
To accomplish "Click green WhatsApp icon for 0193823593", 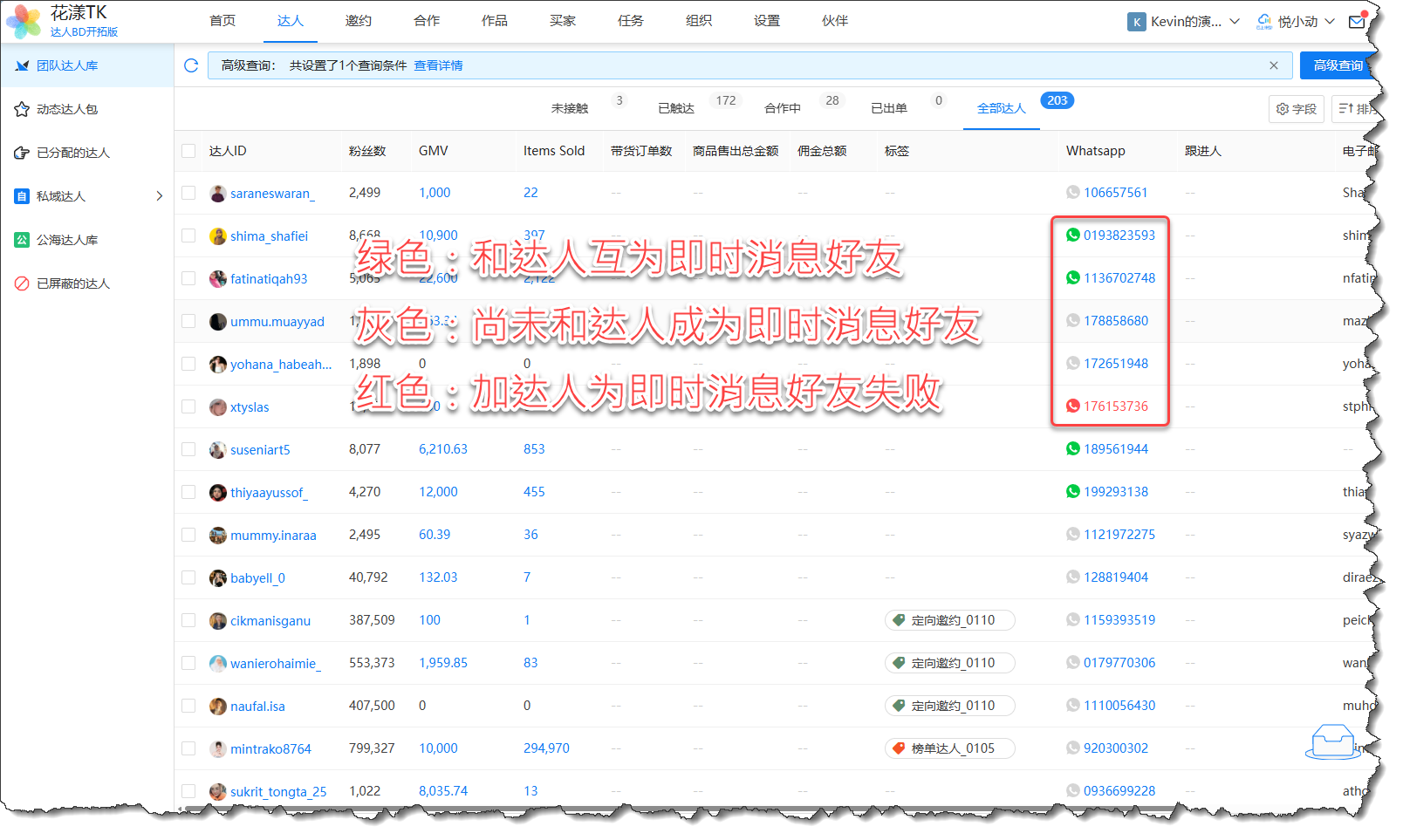I will coord(1072,235).
